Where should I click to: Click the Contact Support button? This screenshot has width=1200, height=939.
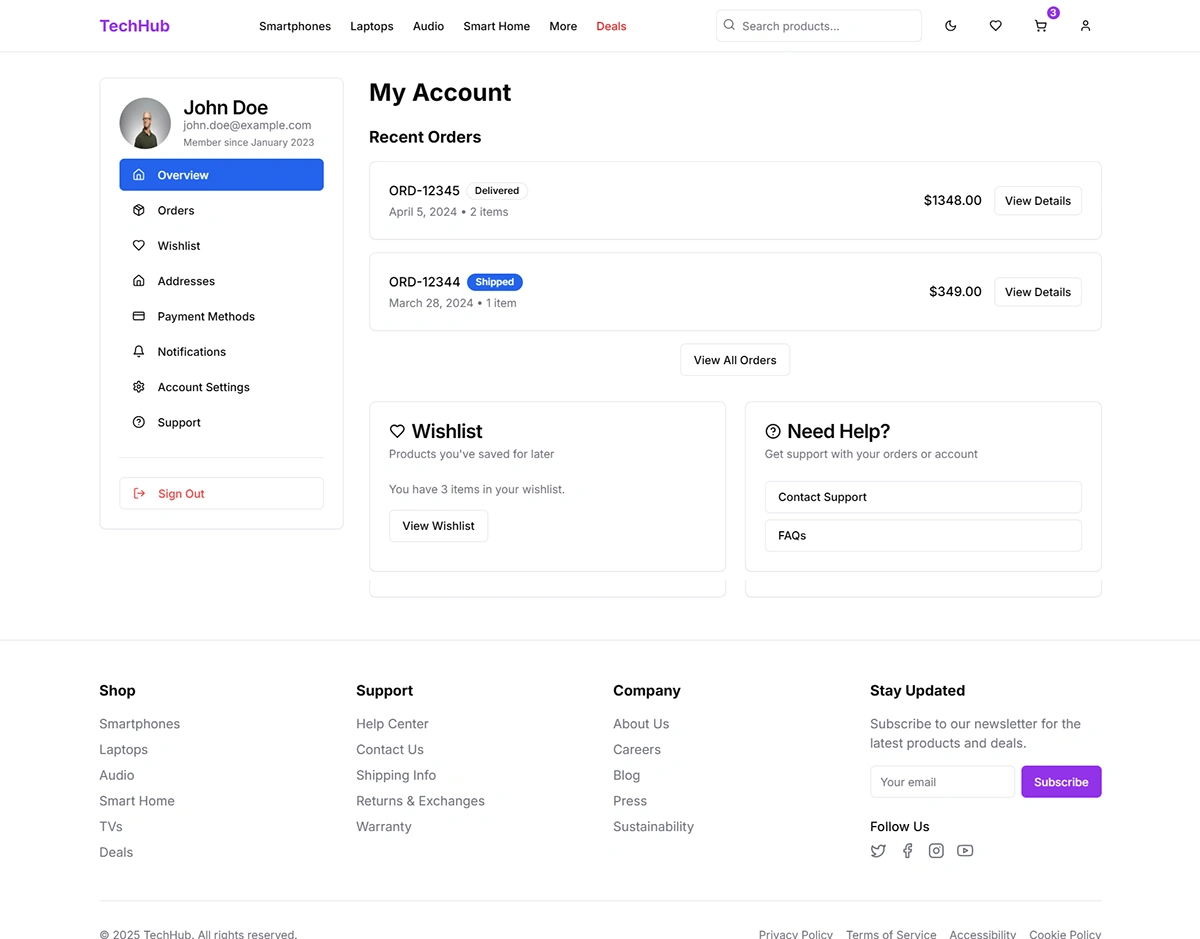coord(923,497)
